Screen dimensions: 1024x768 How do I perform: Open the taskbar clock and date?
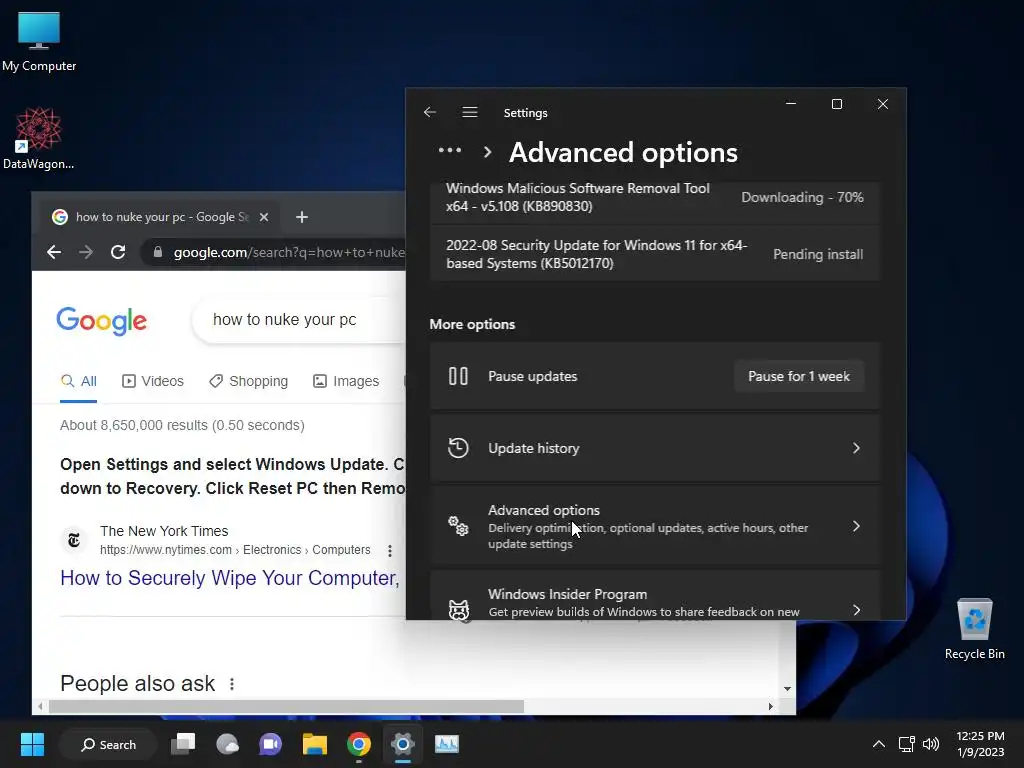click(x=980, y=744)
